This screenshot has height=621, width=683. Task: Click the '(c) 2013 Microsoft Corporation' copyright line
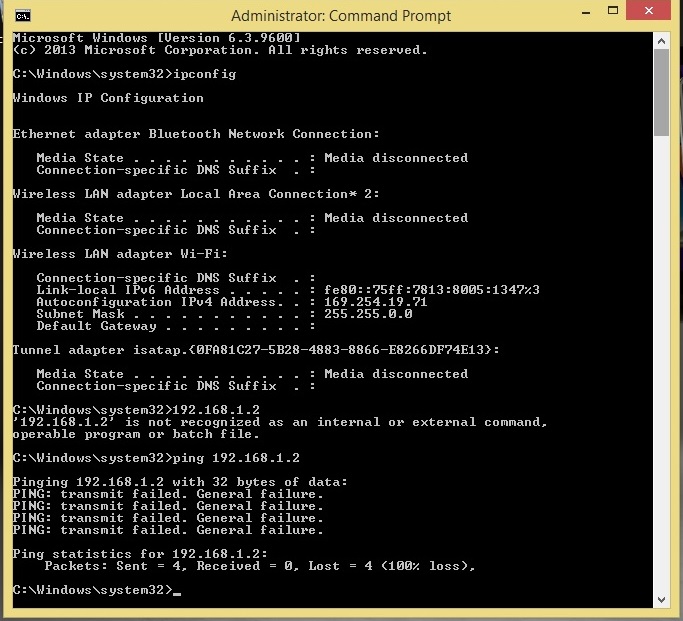coord(220,50)
